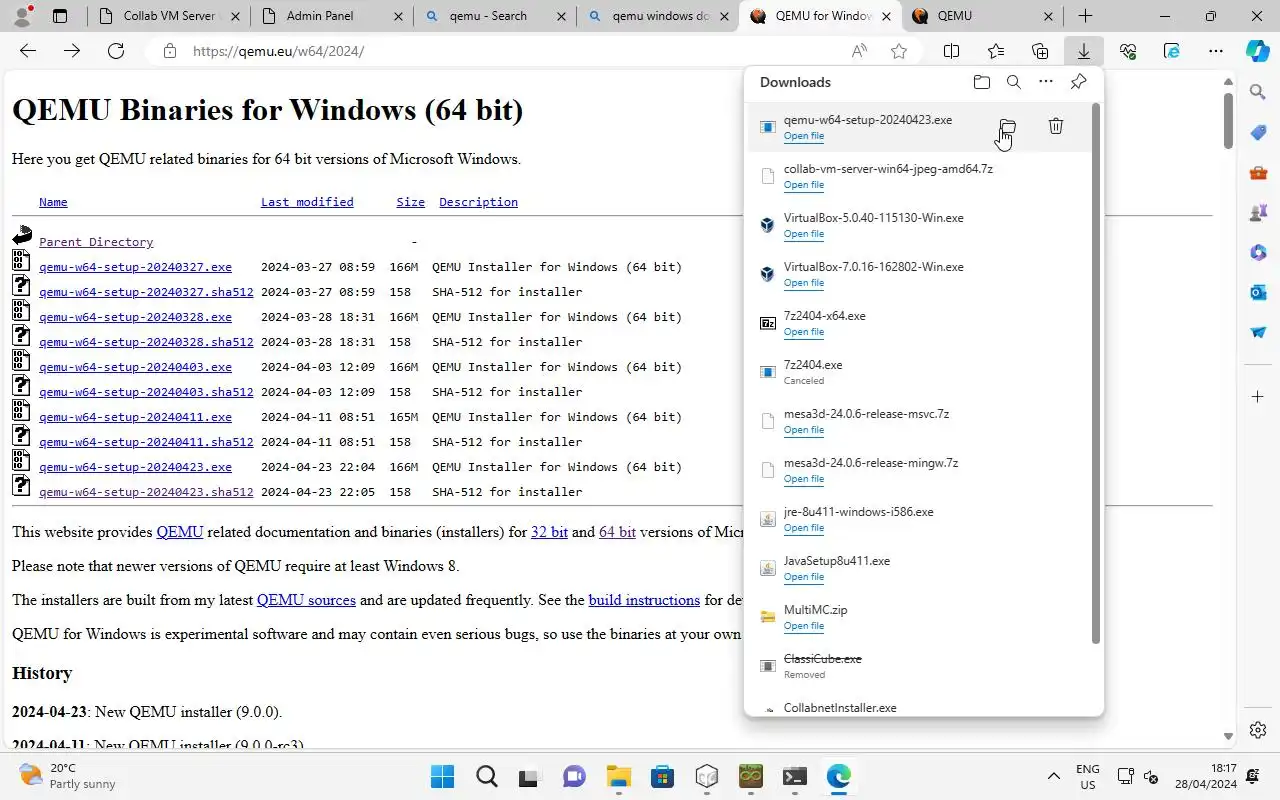Image resolution: width=1280 pixels, height=800 pixels.
Task: Open more options in Downloads panel
Action: [1045, 82]
